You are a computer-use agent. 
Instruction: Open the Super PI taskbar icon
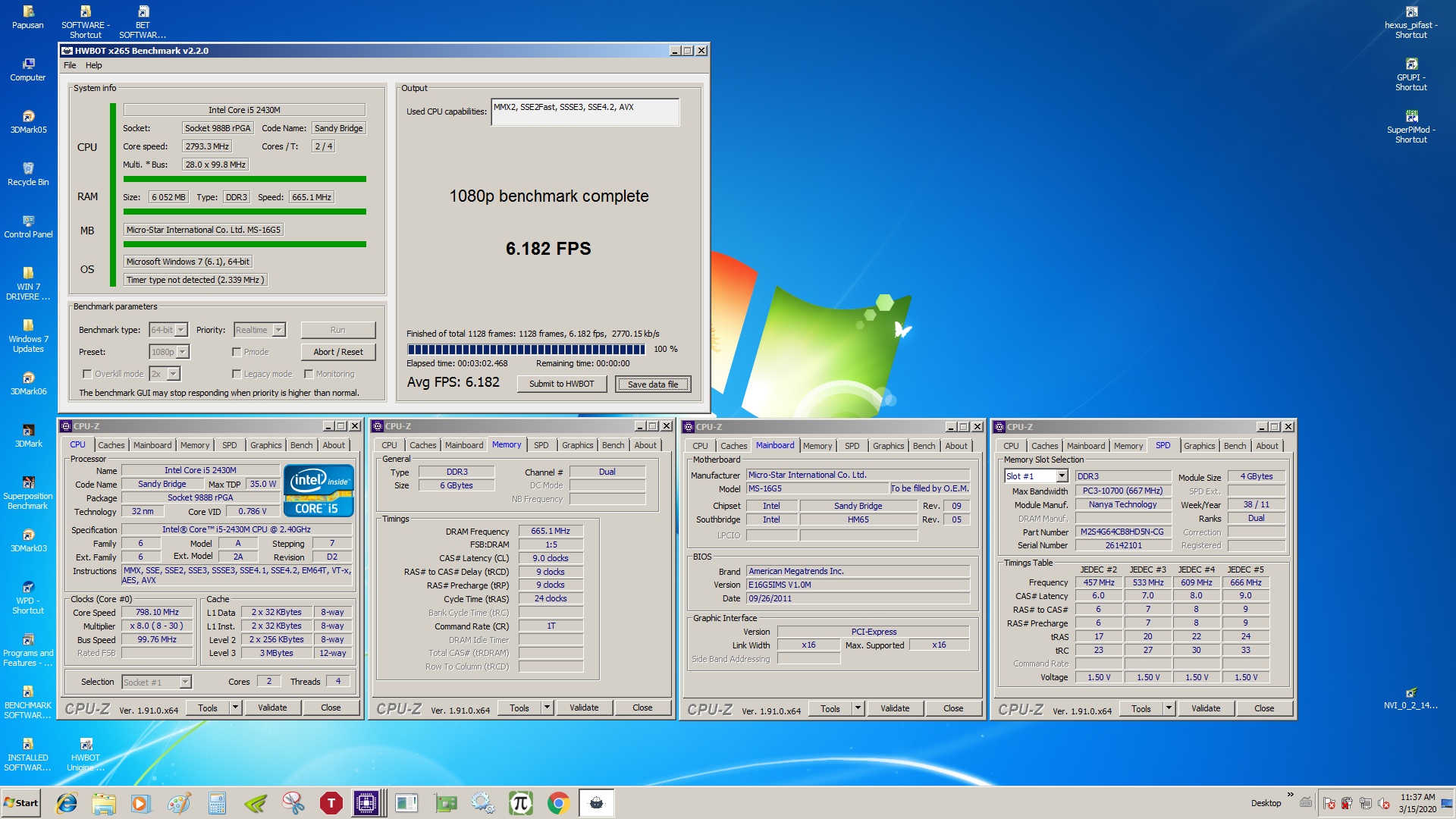pyautogui.click(x=520, y=803)
